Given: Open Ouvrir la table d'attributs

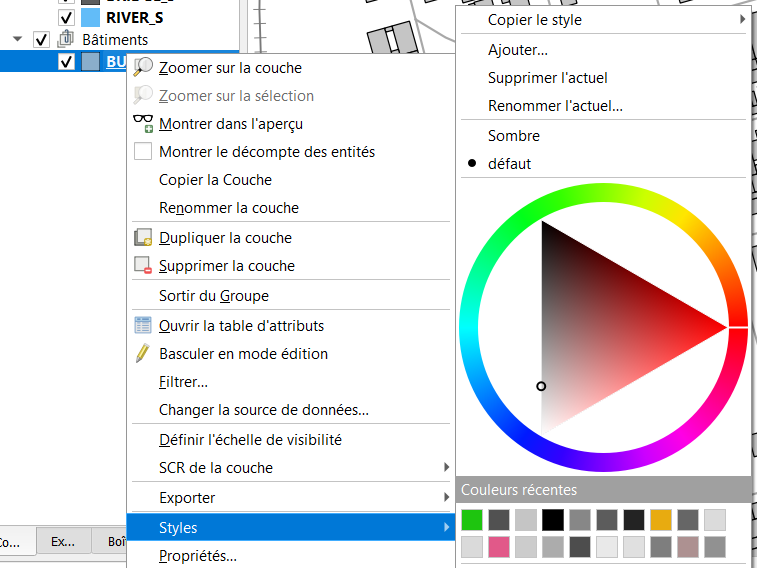Looking at the screenshot, I should (291, 325).
